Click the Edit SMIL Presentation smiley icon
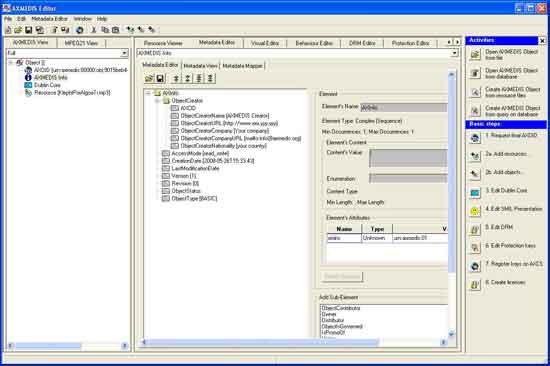This screenshot has width=550, height=366. 475,211
